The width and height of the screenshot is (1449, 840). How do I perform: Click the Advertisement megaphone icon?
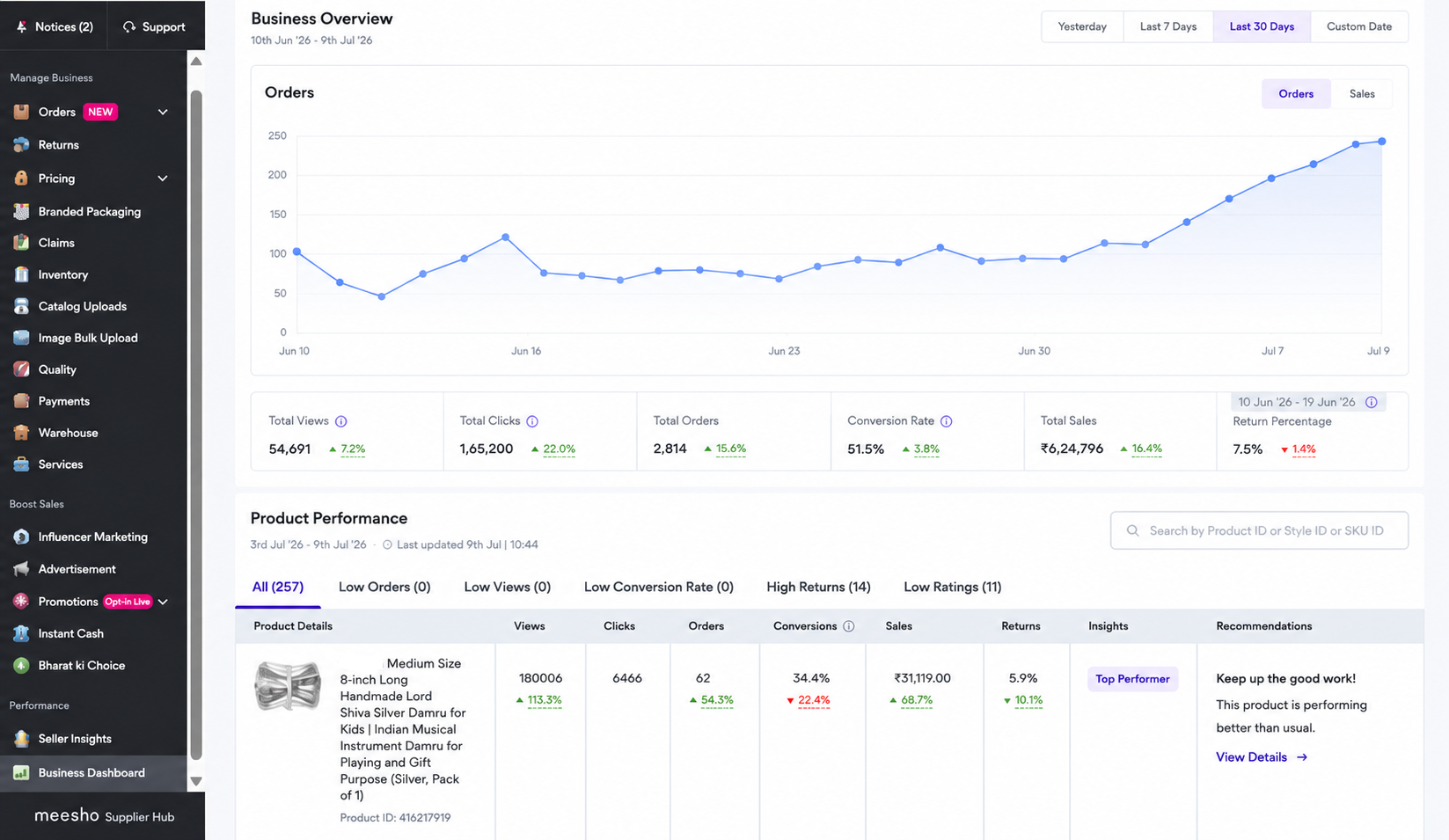point(21,569)
